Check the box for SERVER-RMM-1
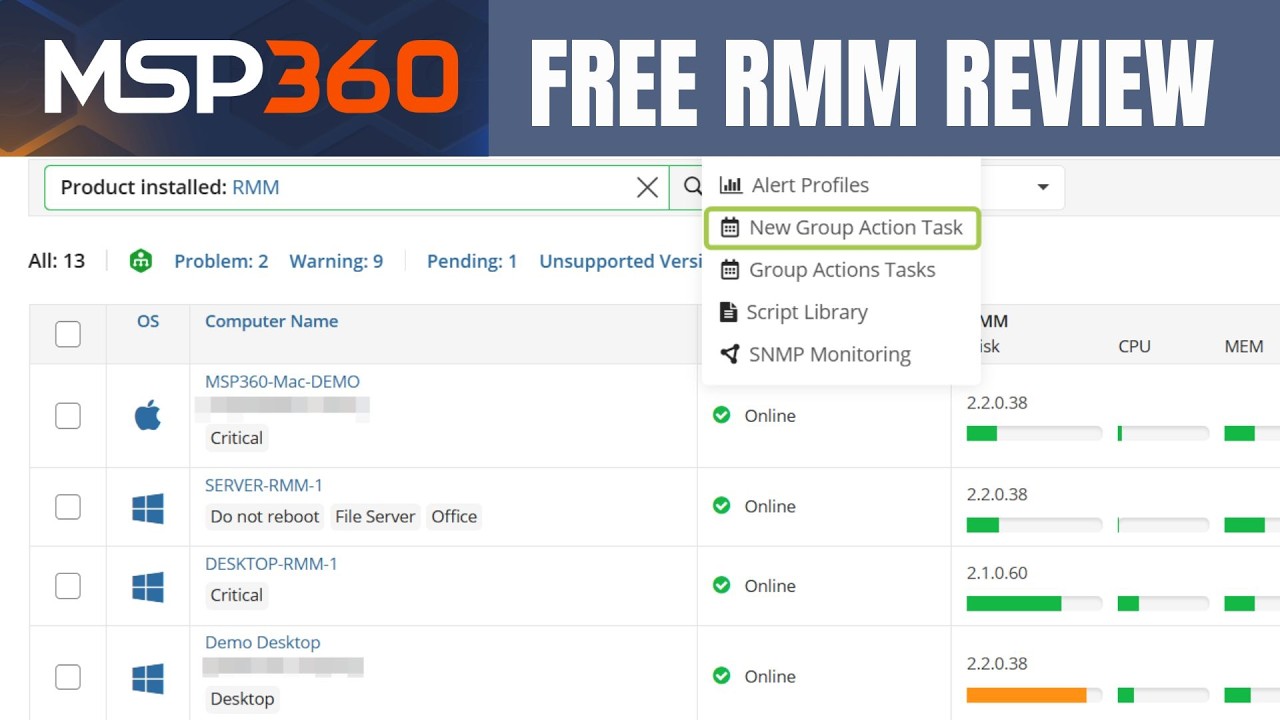Viewport: 1280px width, 720px height. pos(68,506)
